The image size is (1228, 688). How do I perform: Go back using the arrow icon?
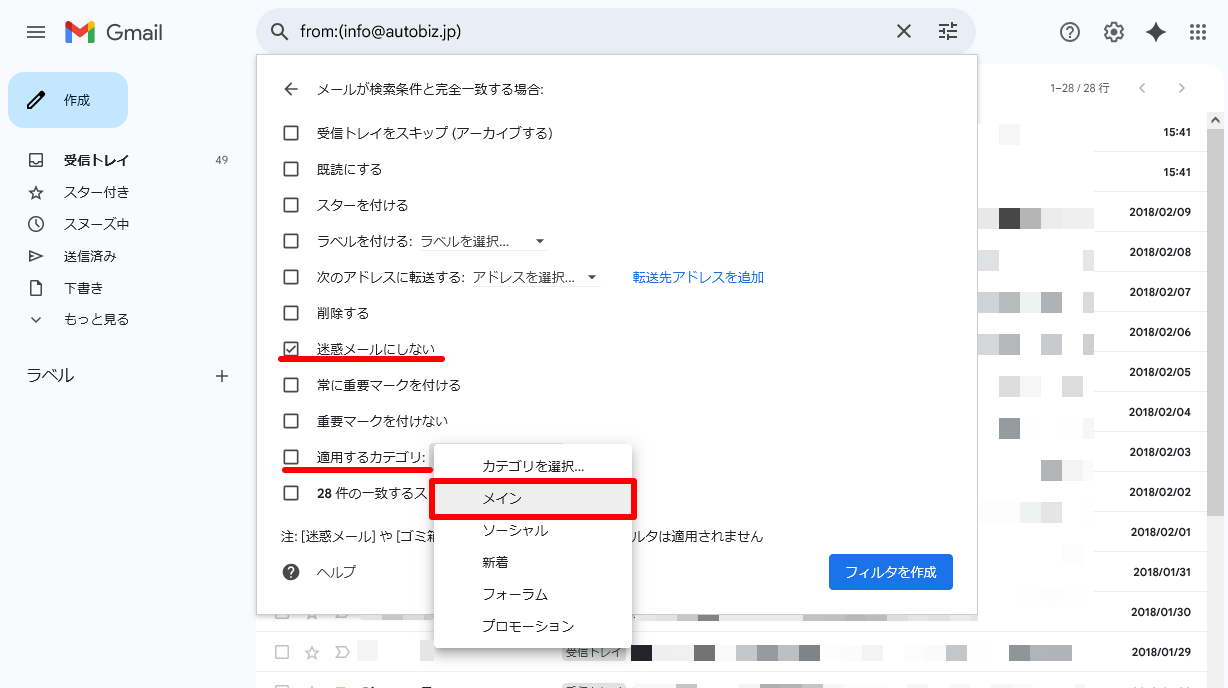[291, 89]
